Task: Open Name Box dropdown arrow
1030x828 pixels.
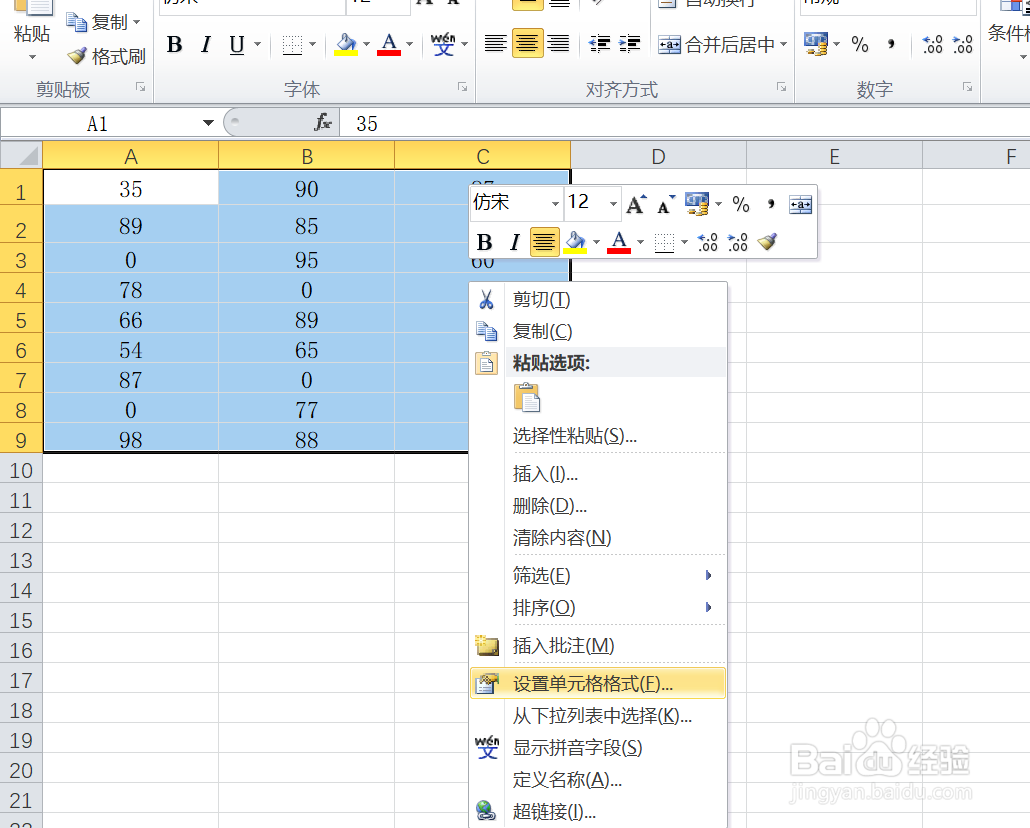Action: [x=208, y=123]
